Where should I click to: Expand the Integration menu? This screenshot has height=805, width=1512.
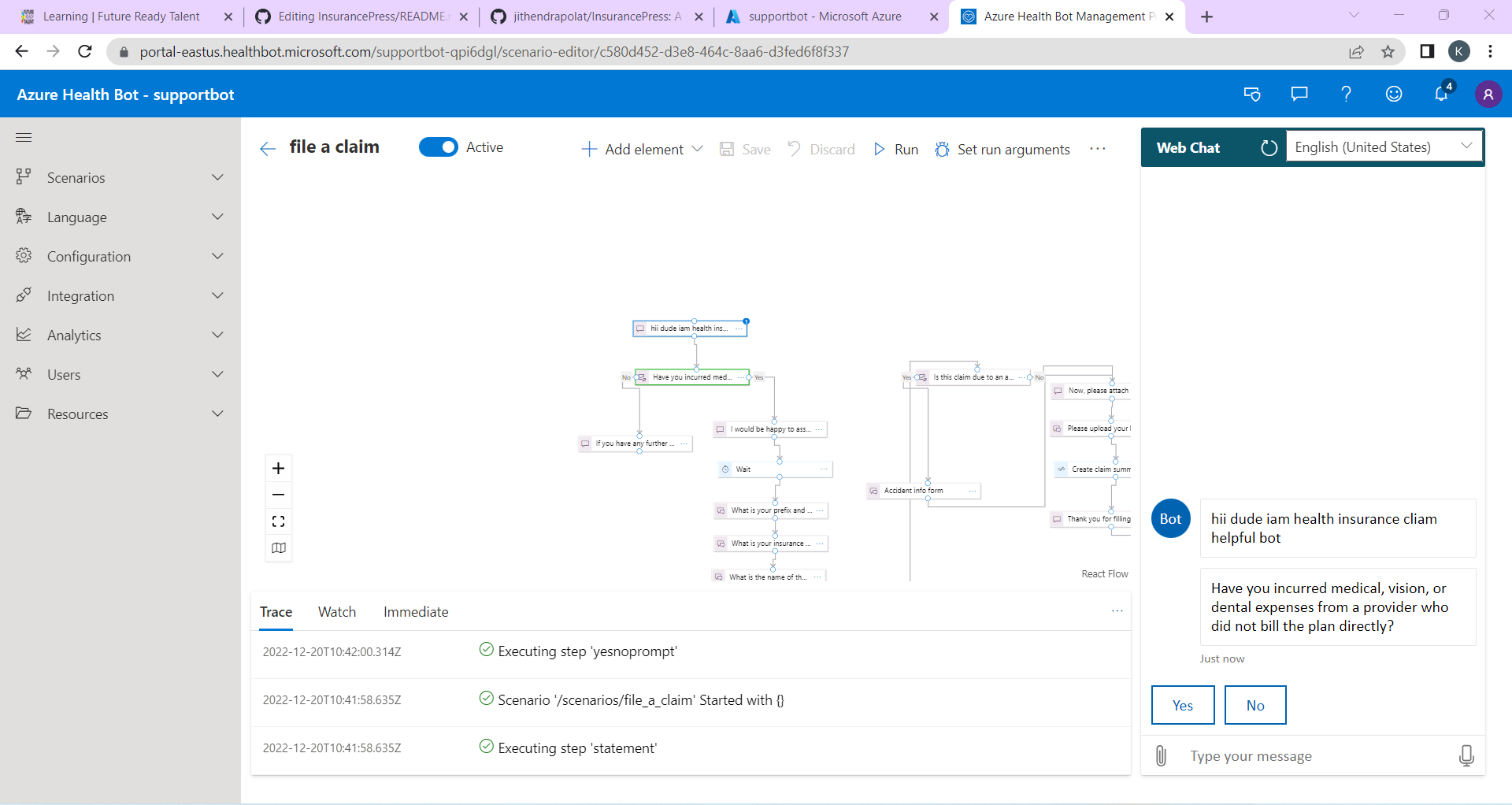(x=120, y=296)
